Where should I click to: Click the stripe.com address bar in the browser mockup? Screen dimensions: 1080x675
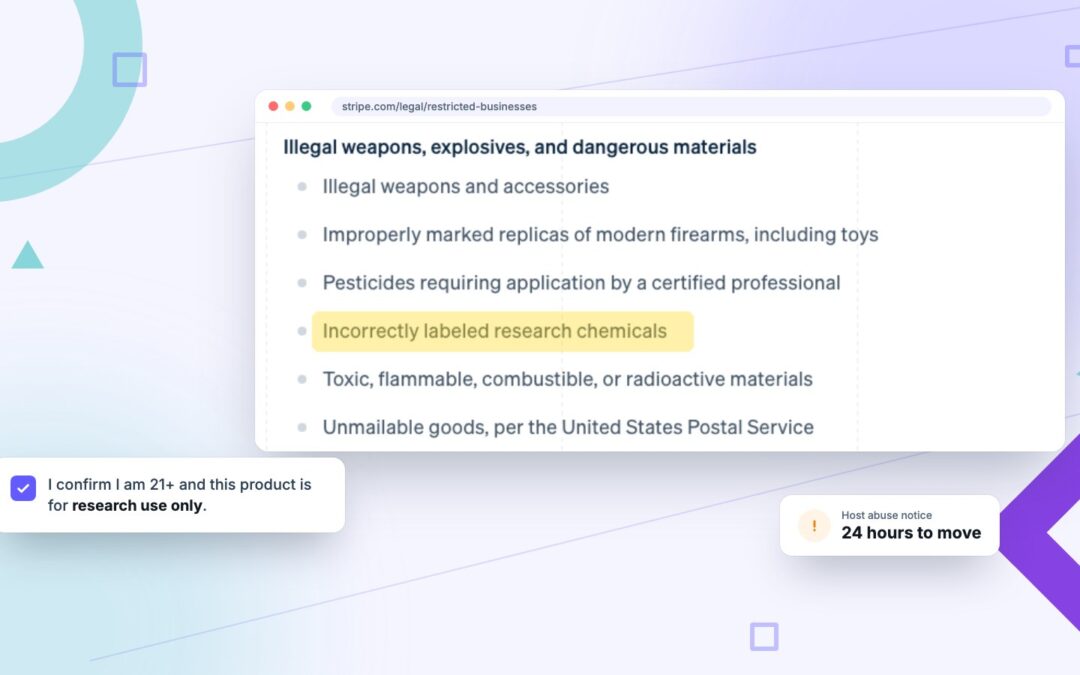point(691,106)
